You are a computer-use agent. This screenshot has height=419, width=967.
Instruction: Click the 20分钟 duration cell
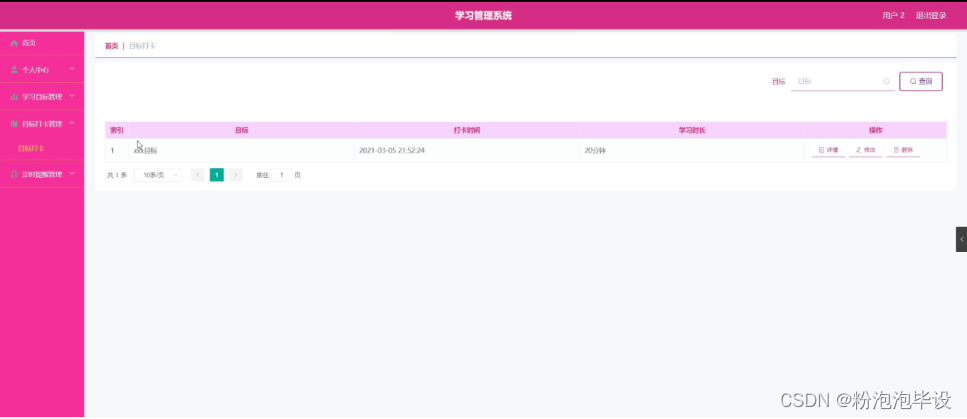(692, 151)
